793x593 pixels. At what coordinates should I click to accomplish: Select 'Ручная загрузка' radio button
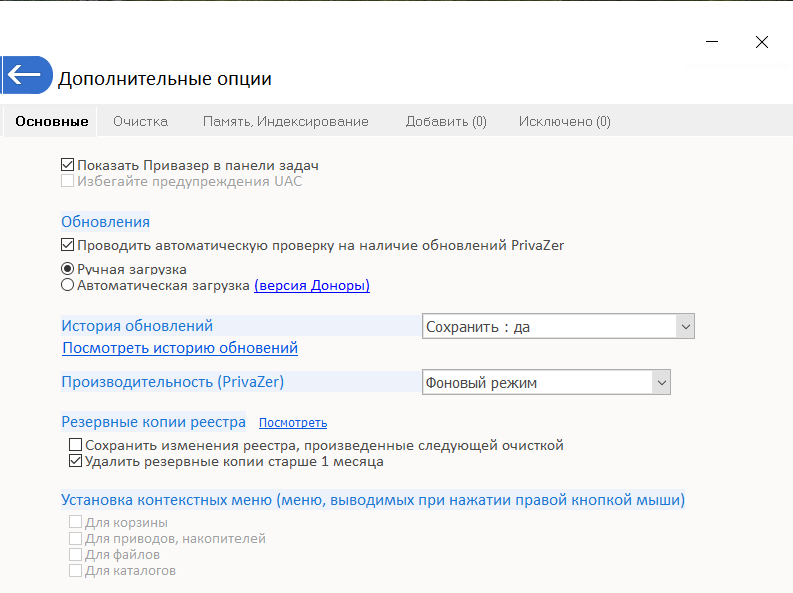[x=68, y=269]
